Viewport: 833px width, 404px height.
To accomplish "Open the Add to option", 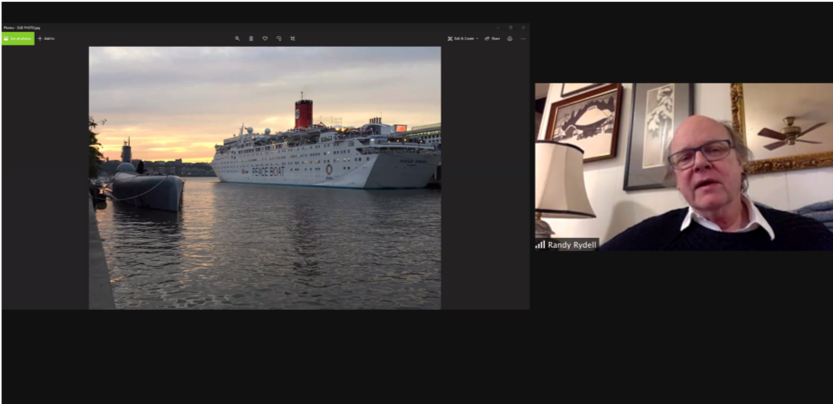I will click(46, 38).
